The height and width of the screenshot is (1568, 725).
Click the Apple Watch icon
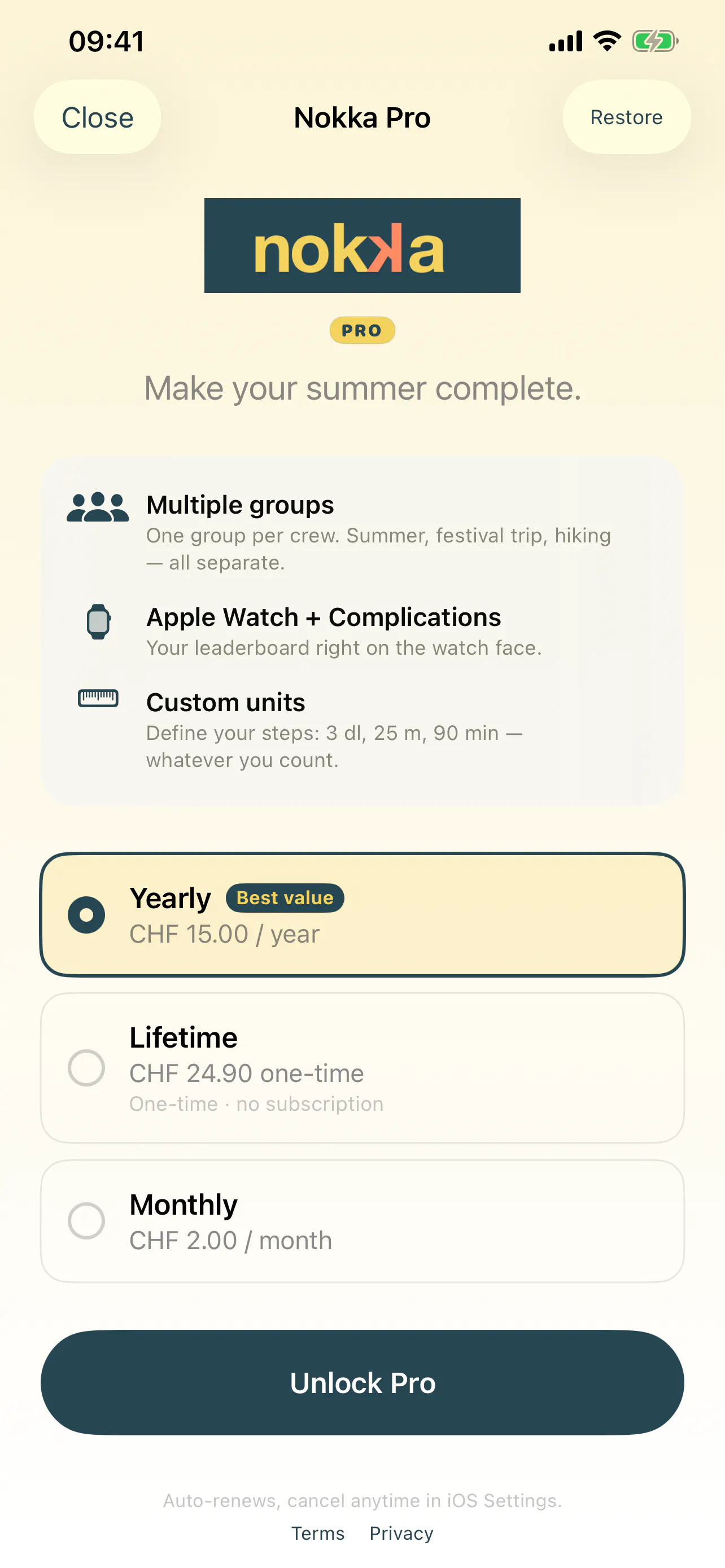point(98,621)
